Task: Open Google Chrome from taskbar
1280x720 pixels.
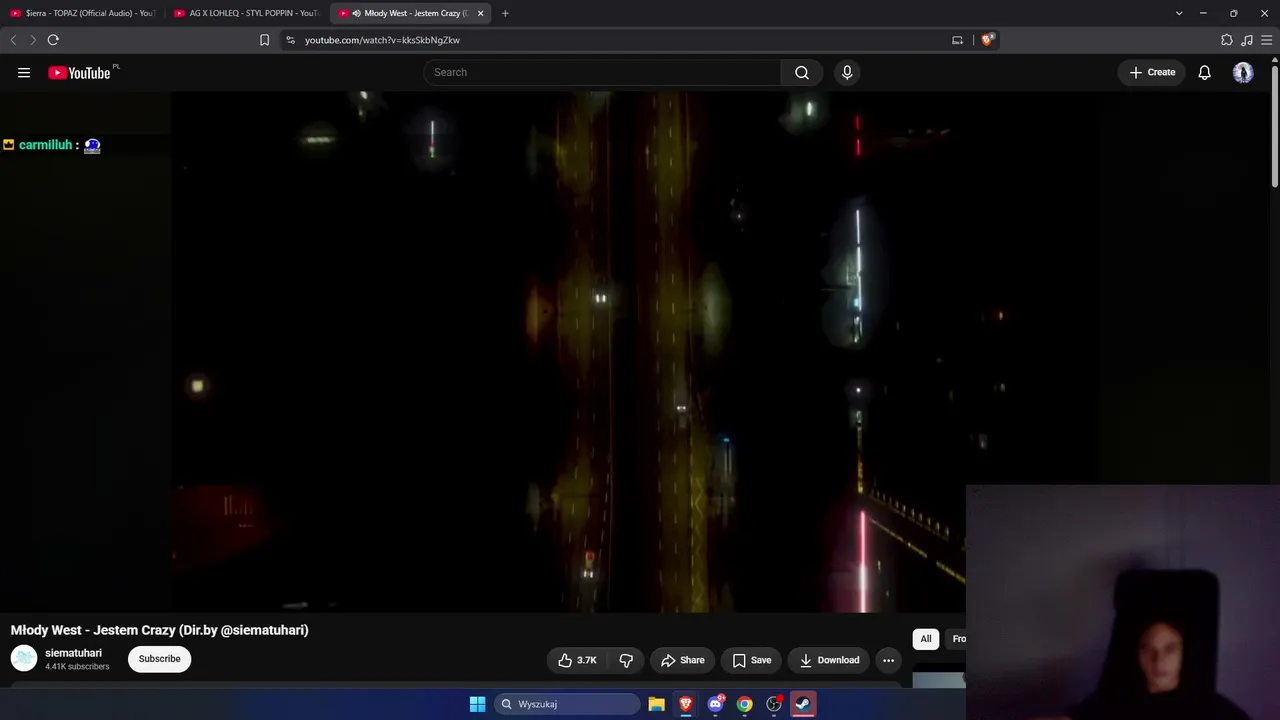Action: 744,704
